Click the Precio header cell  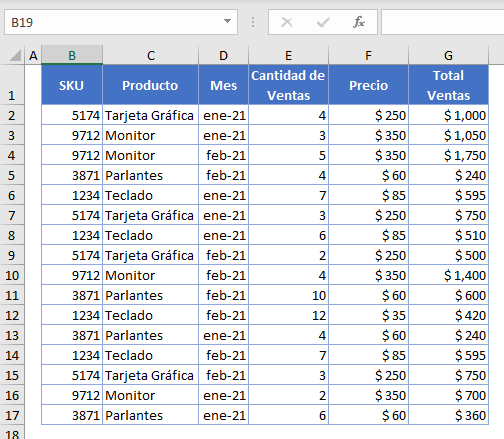pos(369,85)
